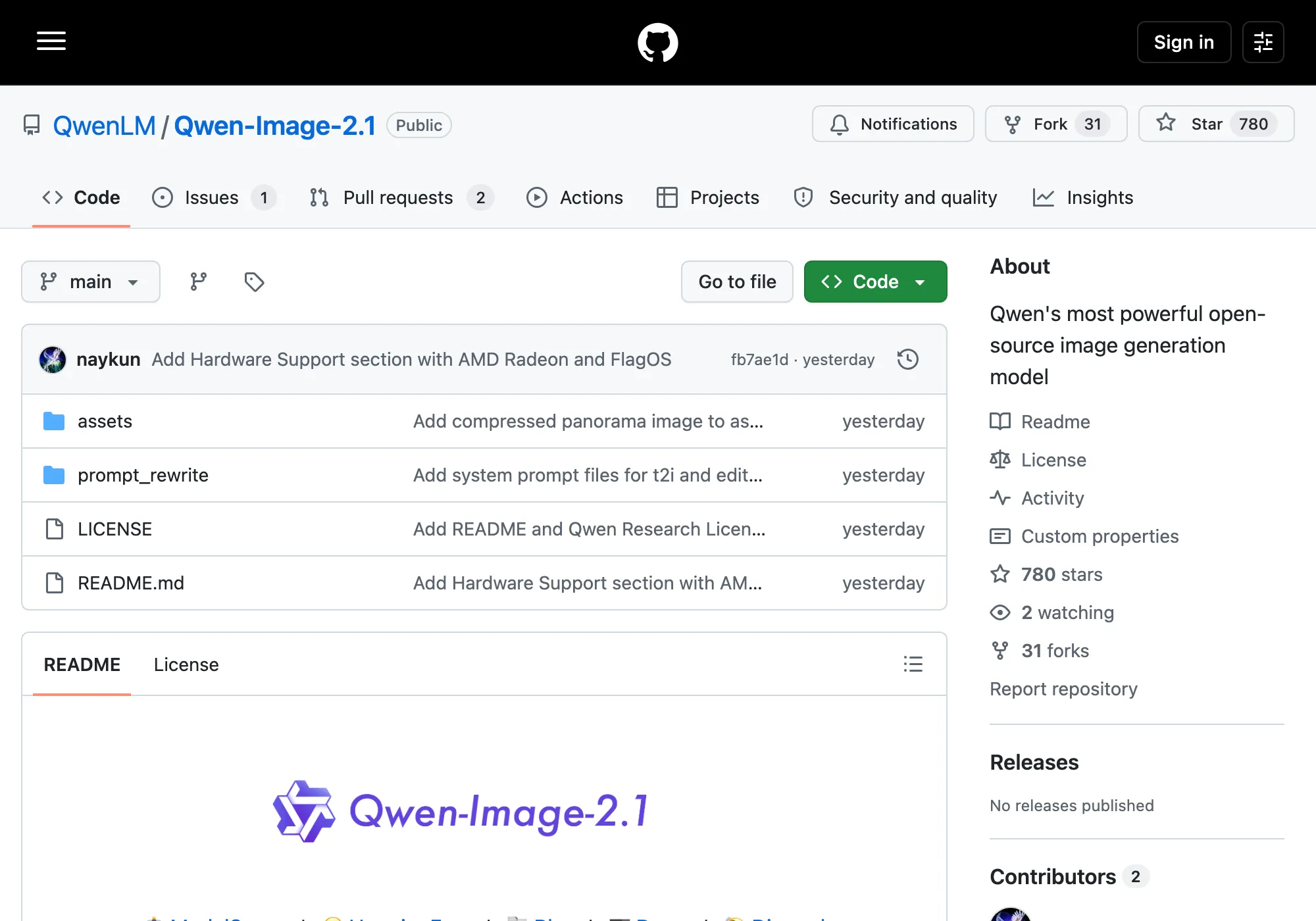Open the Issues tab
This screenshot has height=921, width=1316.
214,197
